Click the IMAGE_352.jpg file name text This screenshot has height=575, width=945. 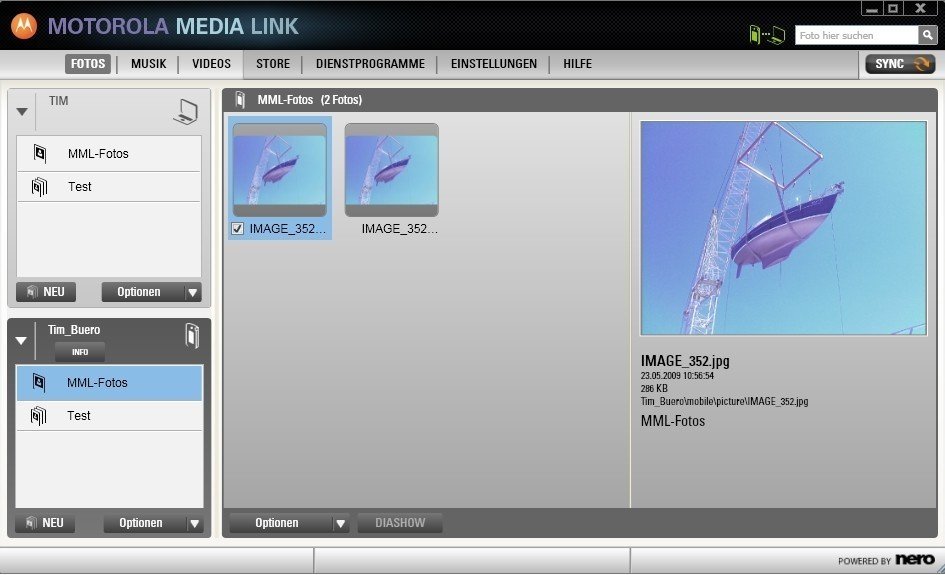point(685,361)
